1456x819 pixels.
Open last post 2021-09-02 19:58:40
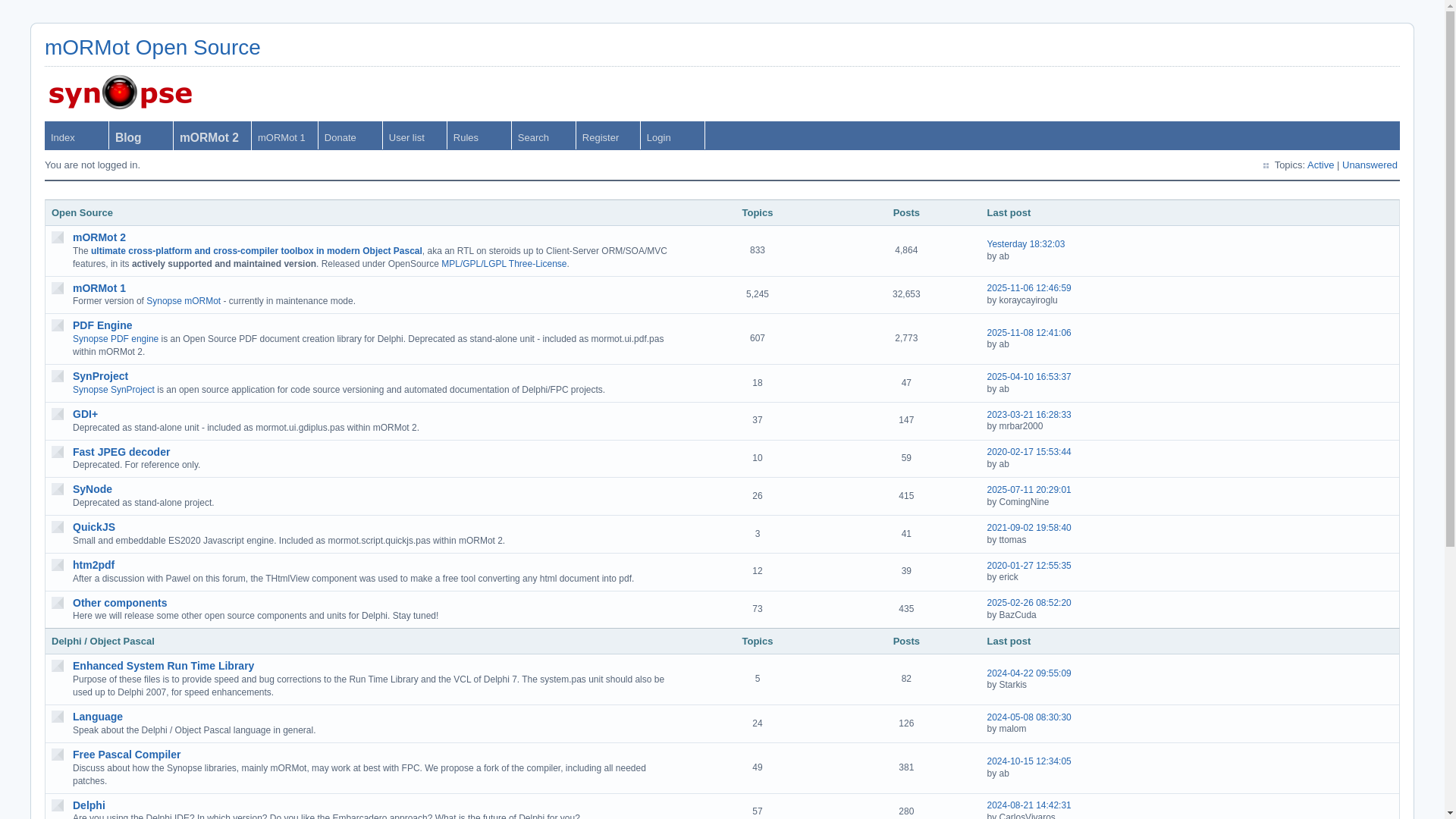click(x=1029, y=528)
